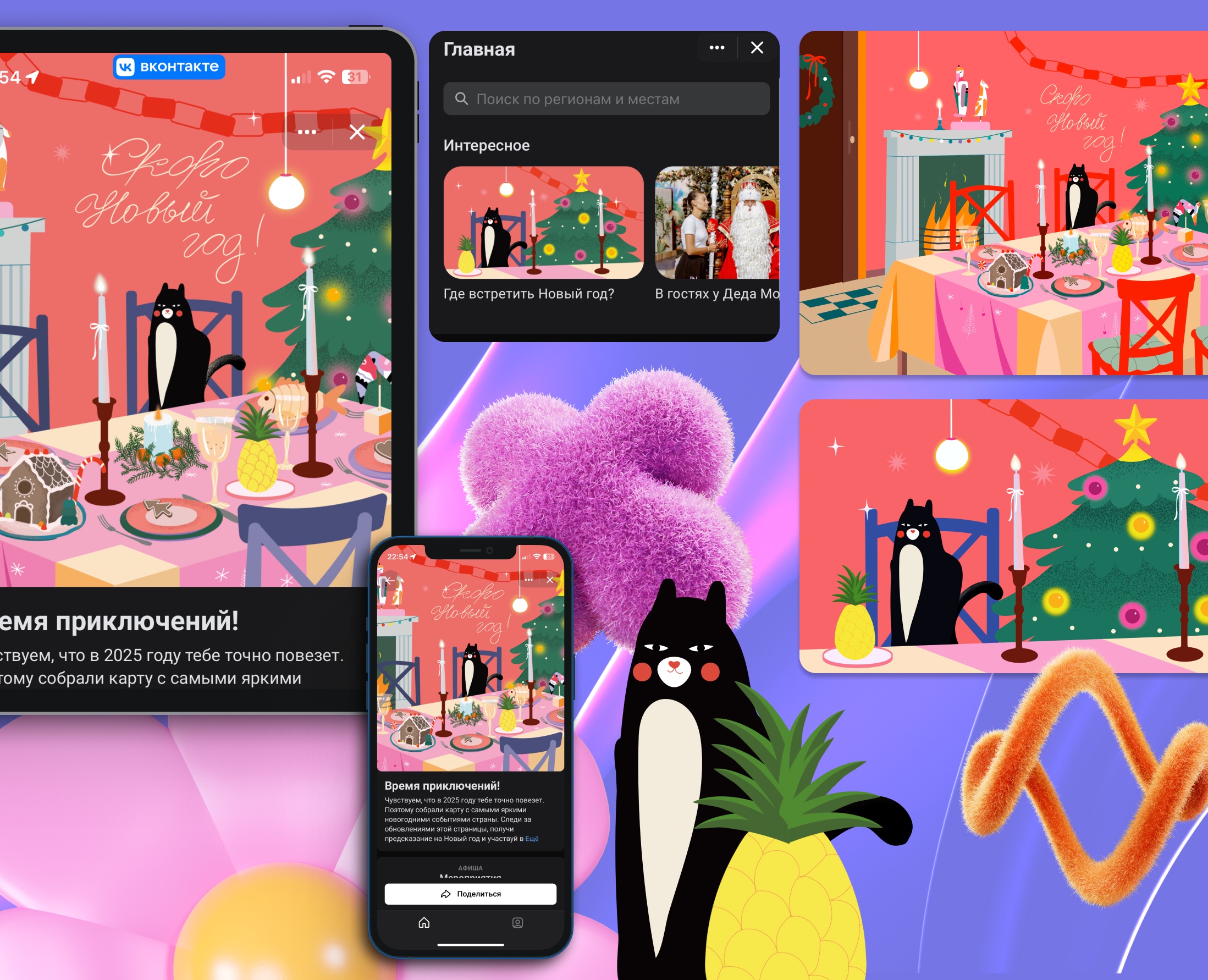The image size is (1208, 980).
Task: Expand description via the 'Ещё' link
Action: [532, 839]
